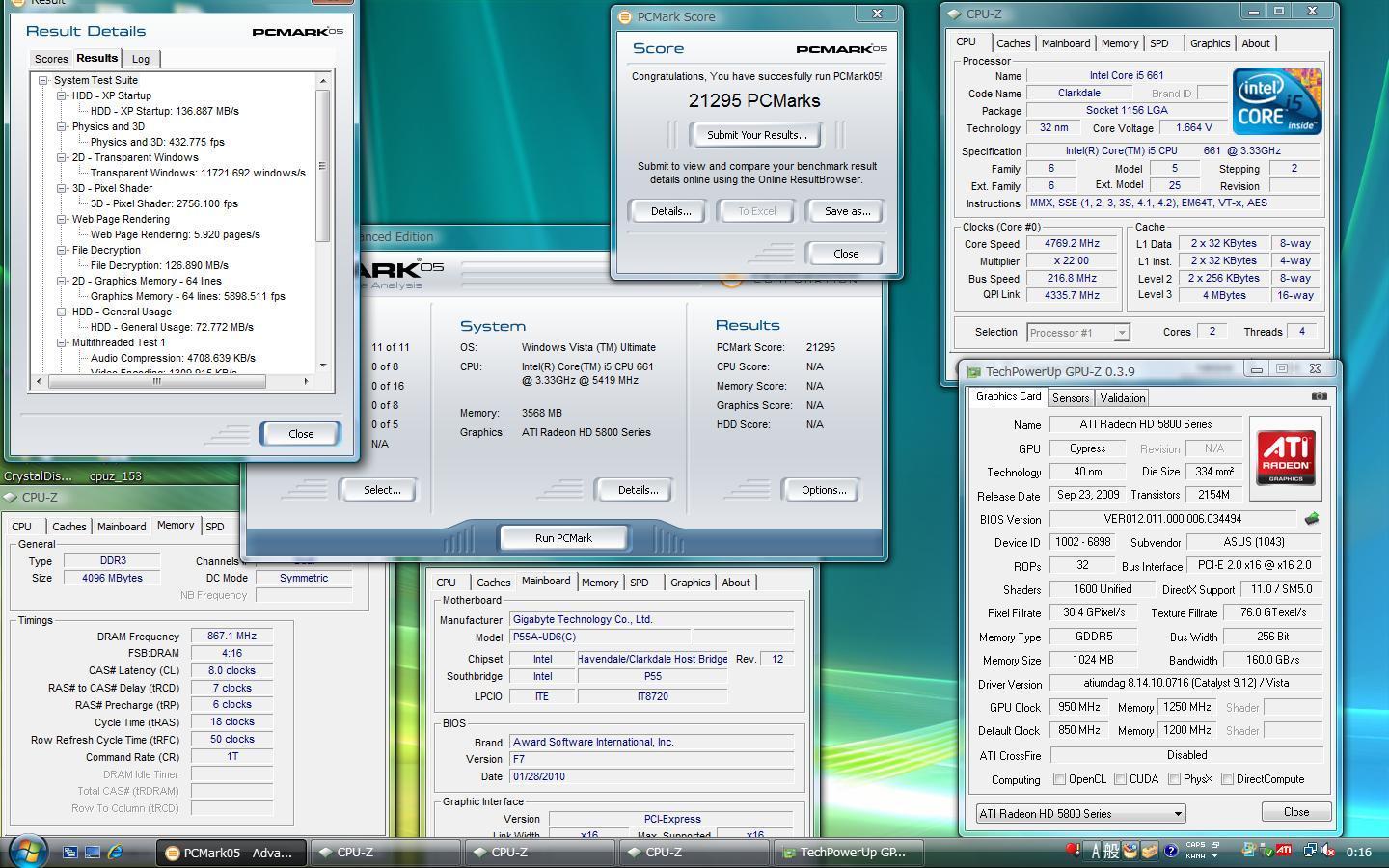Toggle the PhysX checkbox
The height and width of the screenshot is (868, 1389).
[1174, 779]
